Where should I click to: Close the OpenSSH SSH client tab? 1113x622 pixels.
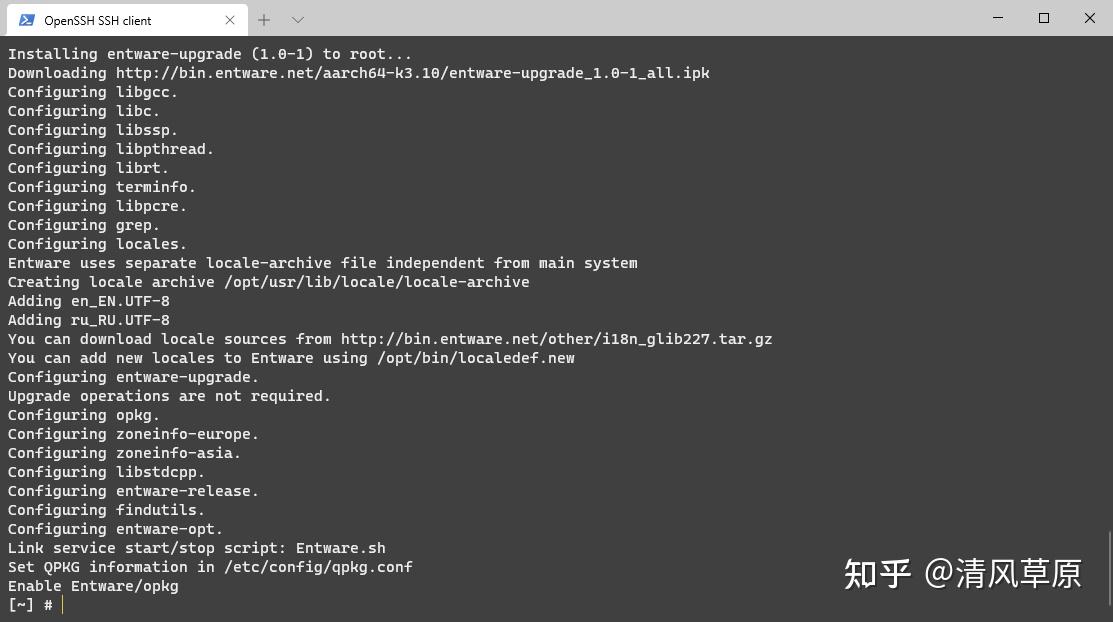click(230, 20)
